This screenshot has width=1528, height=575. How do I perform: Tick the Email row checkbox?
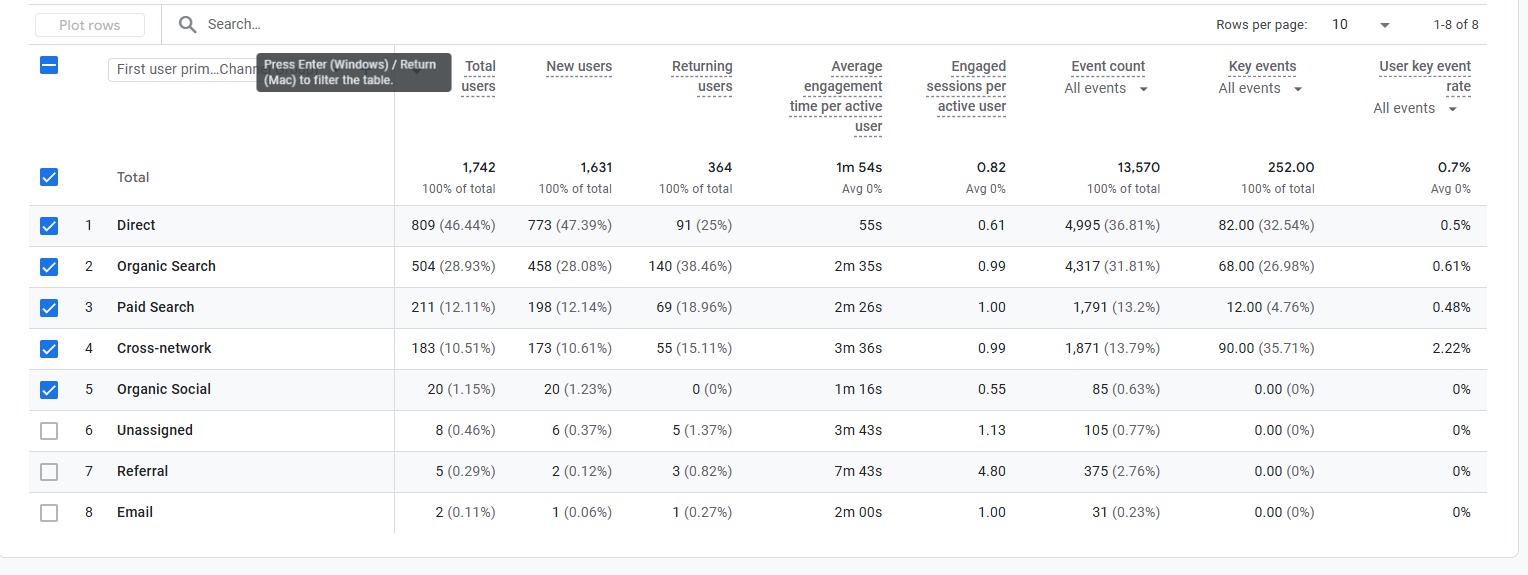point(49,513)
